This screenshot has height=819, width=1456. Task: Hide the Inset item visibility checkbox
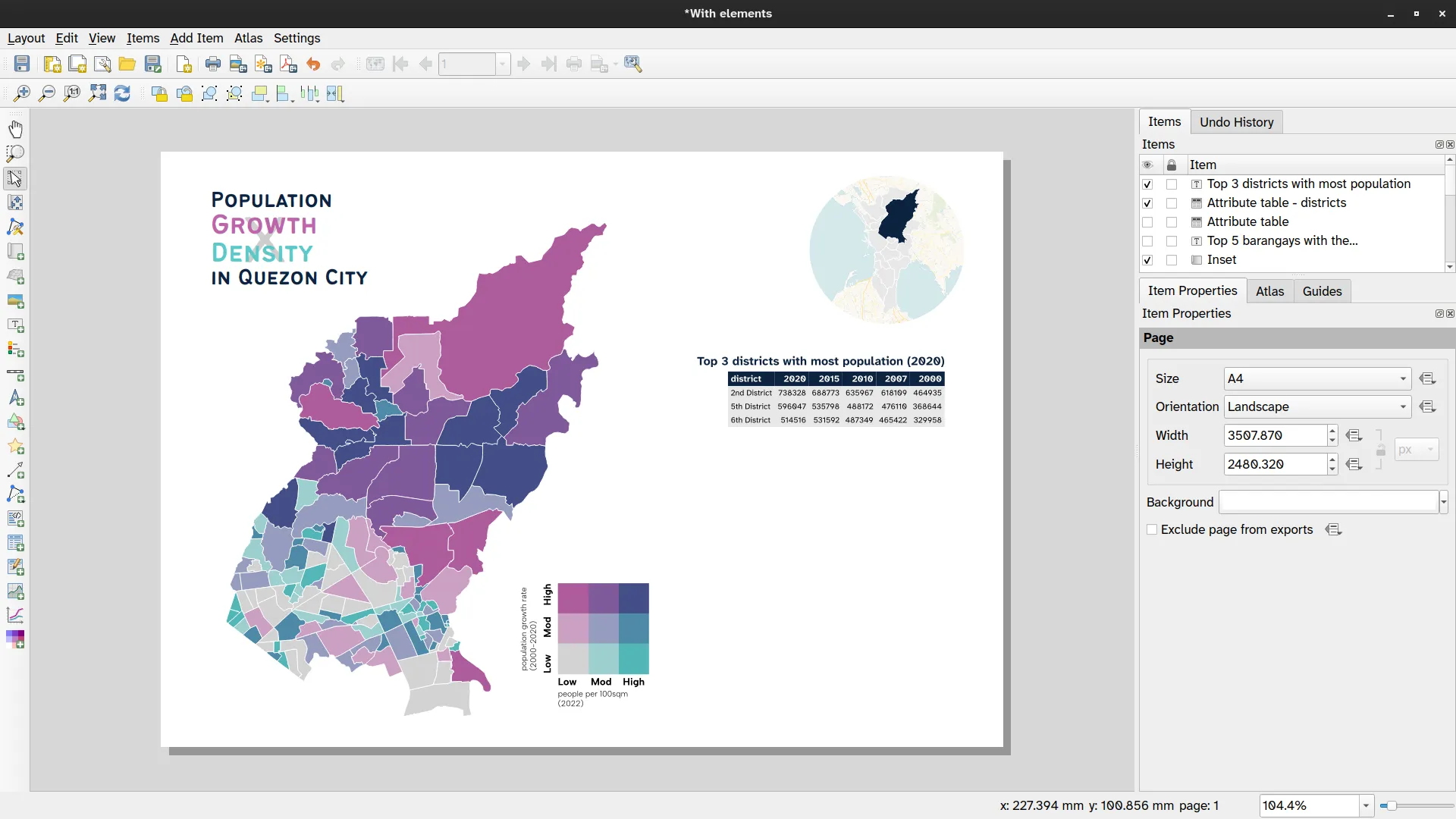tap(1147, 260)
